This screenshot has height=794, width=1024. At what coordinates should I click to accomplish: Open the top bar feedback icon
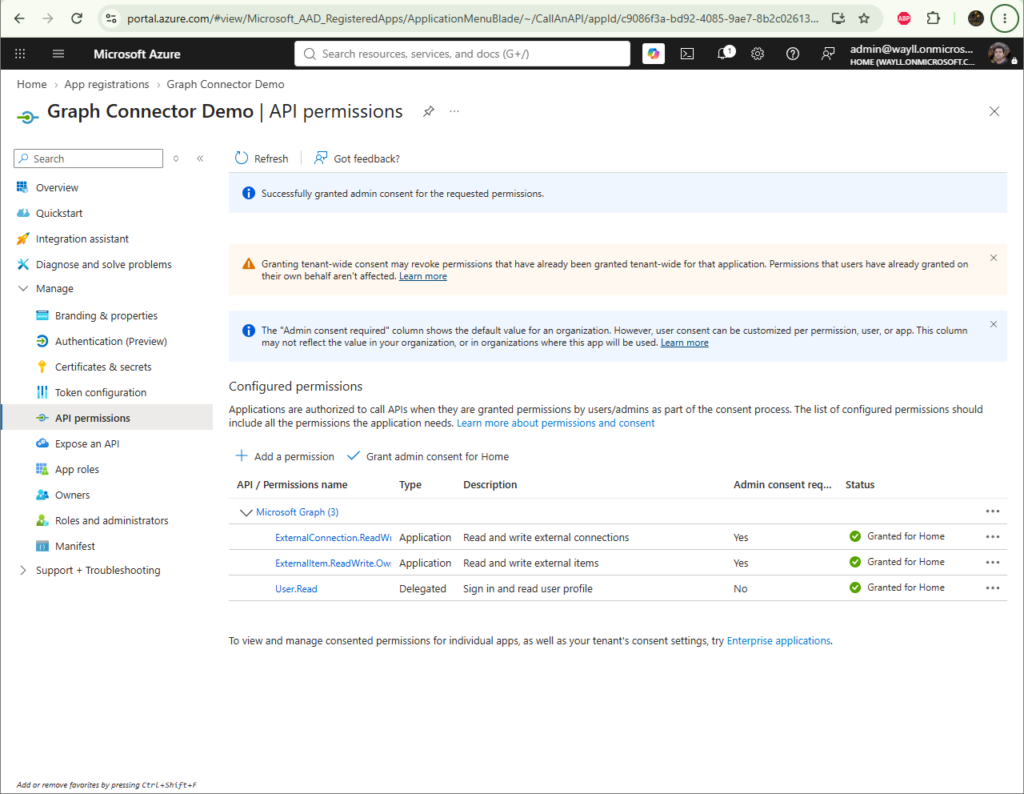pos(827,54)
